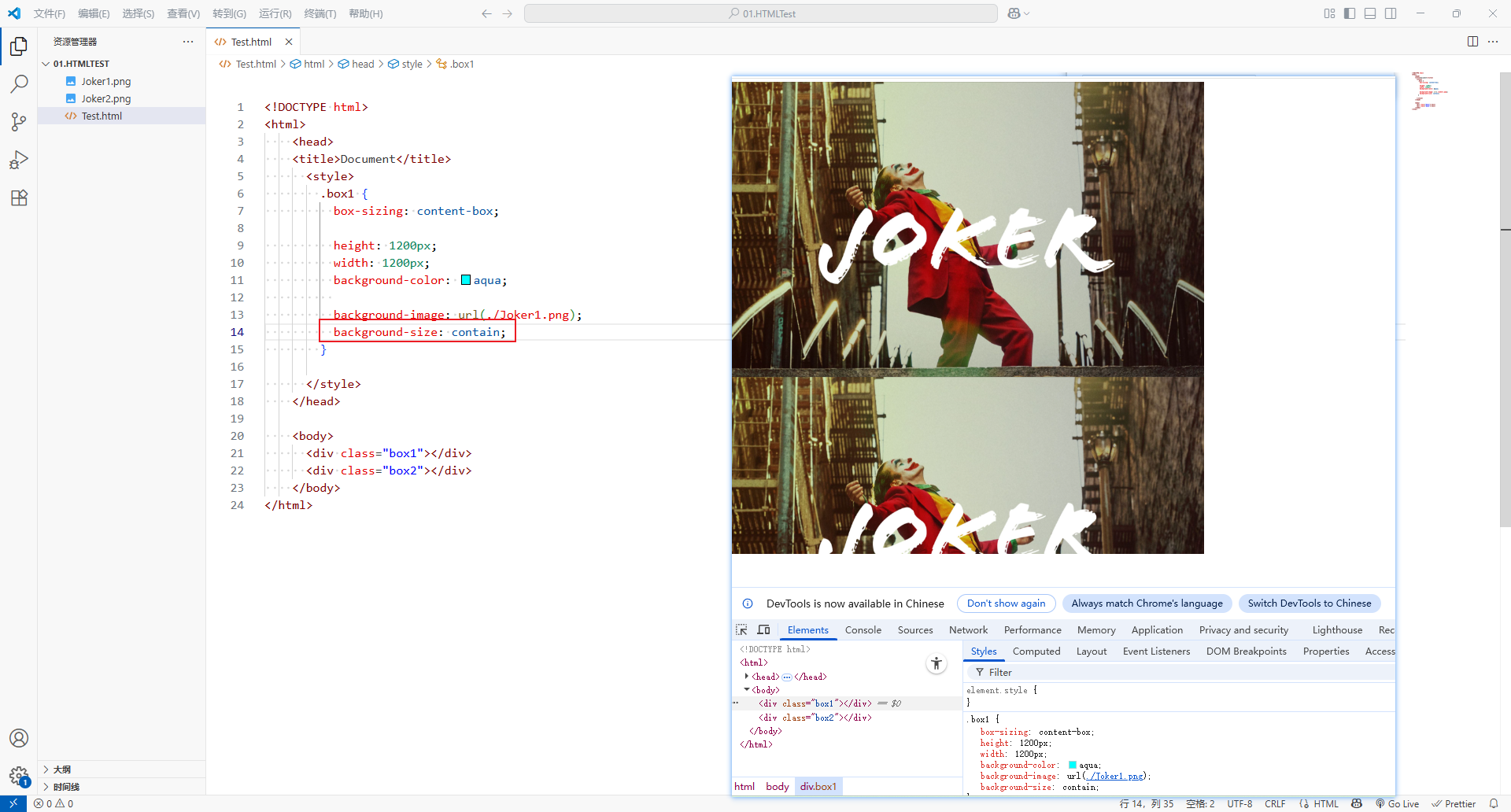Open the 编辑(E) menu
1511x812 pixels.
[94, 13]
